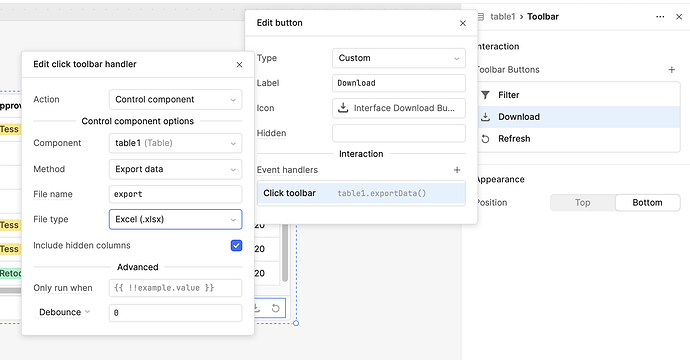Click the Toolbar breadcrumb title text
Viewport: 690px width, 360px height.
[543, 17]
